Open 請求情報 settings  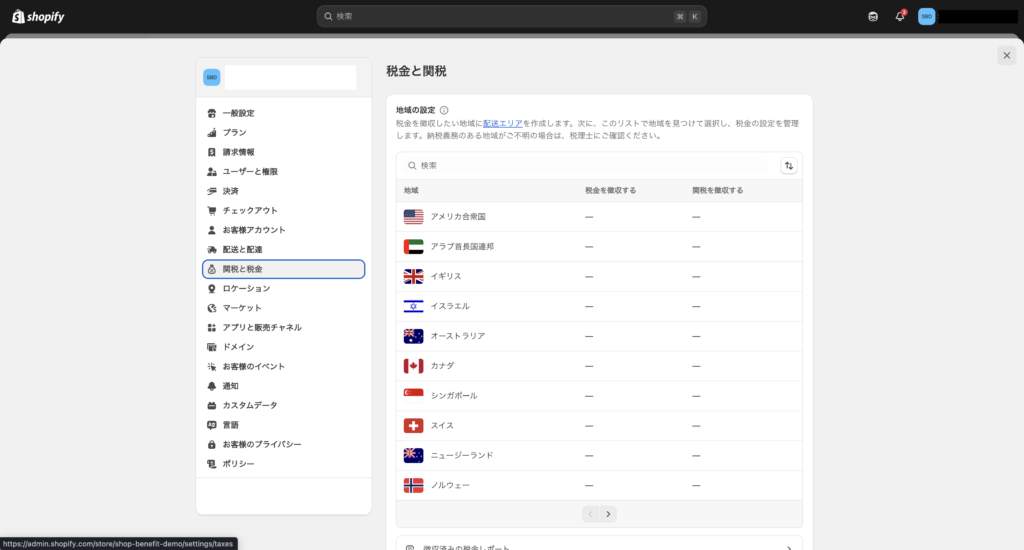(283, 152)
